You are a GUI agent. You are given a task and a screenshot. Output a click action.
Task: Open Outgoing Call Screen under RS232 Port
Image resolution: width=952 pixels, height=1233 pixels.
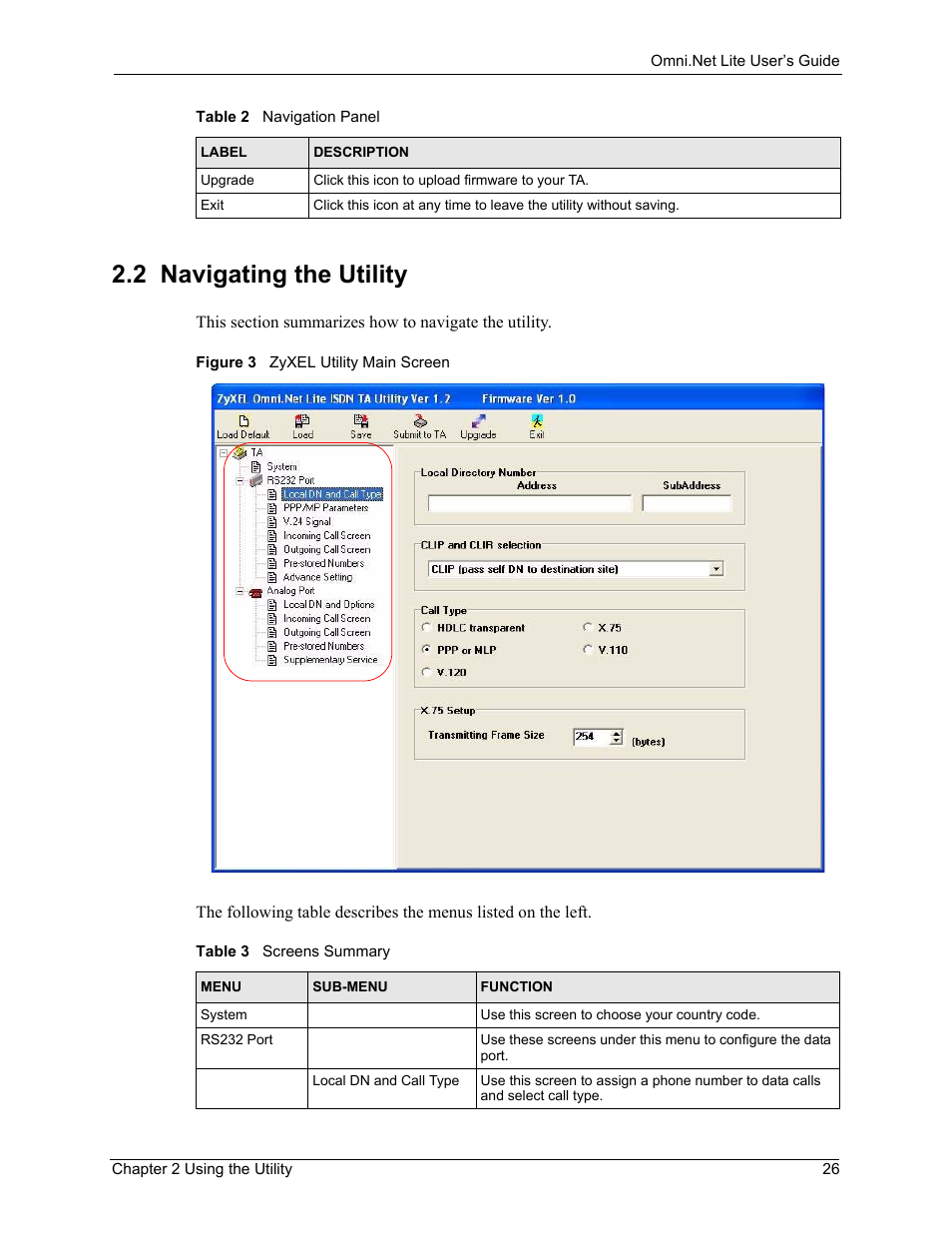326,550
